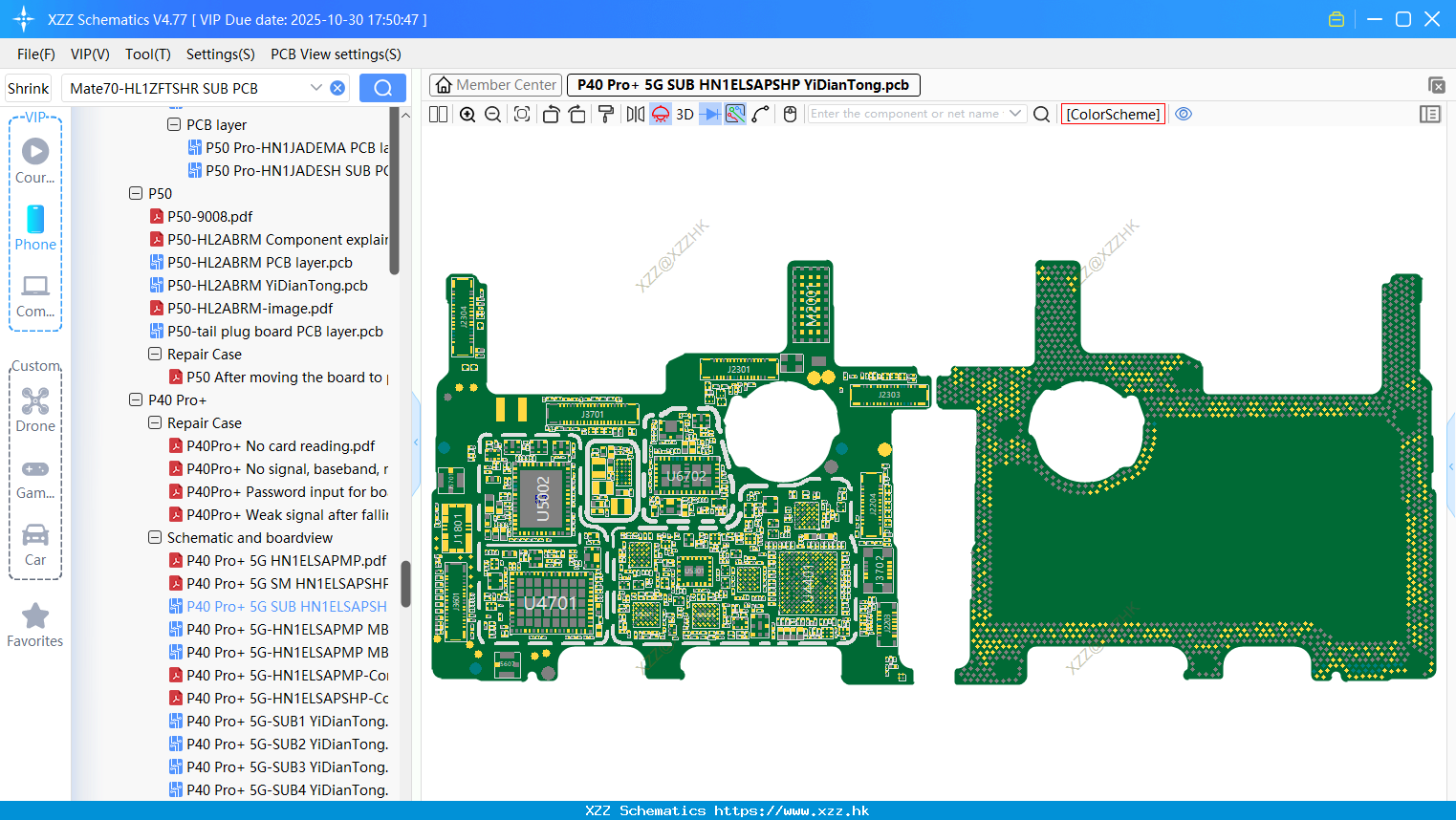The height and width of the screenshot is (820, 1456).
Task: Open component or net name dropdown
Action: (1015, 114)
